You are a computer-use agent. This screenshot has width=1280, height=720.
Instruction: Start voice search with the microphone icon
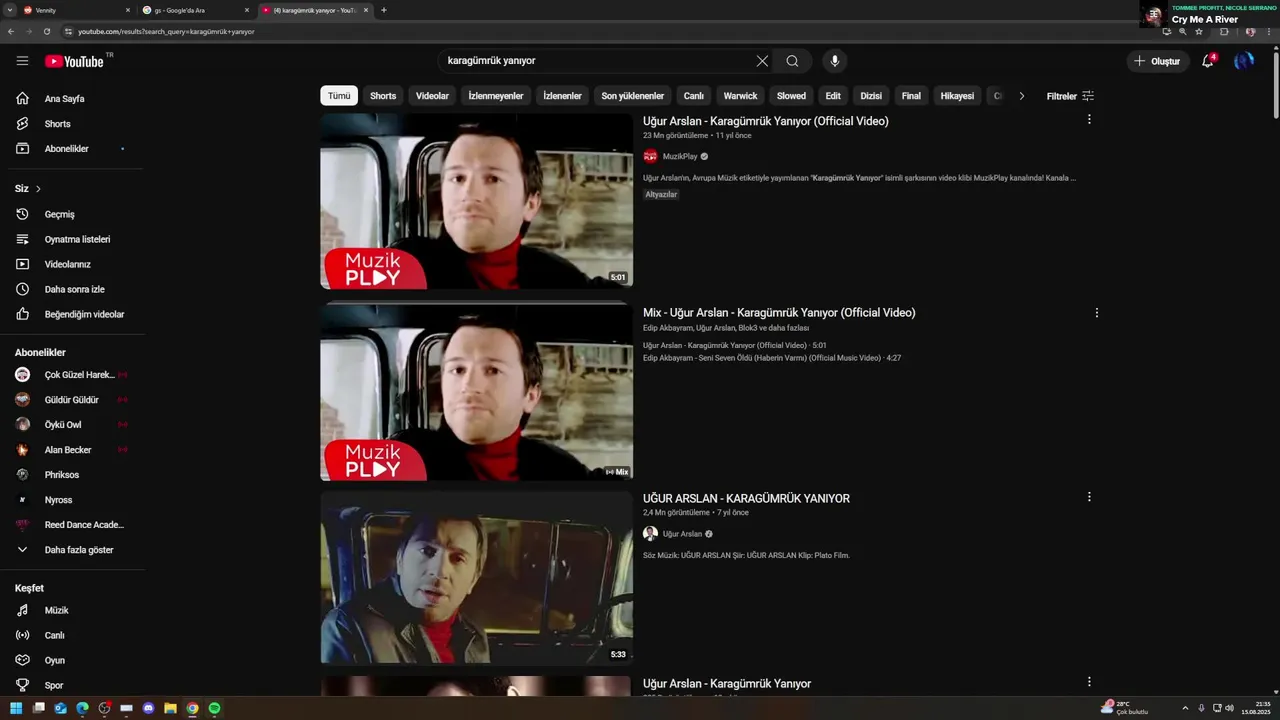pos(835,61)
